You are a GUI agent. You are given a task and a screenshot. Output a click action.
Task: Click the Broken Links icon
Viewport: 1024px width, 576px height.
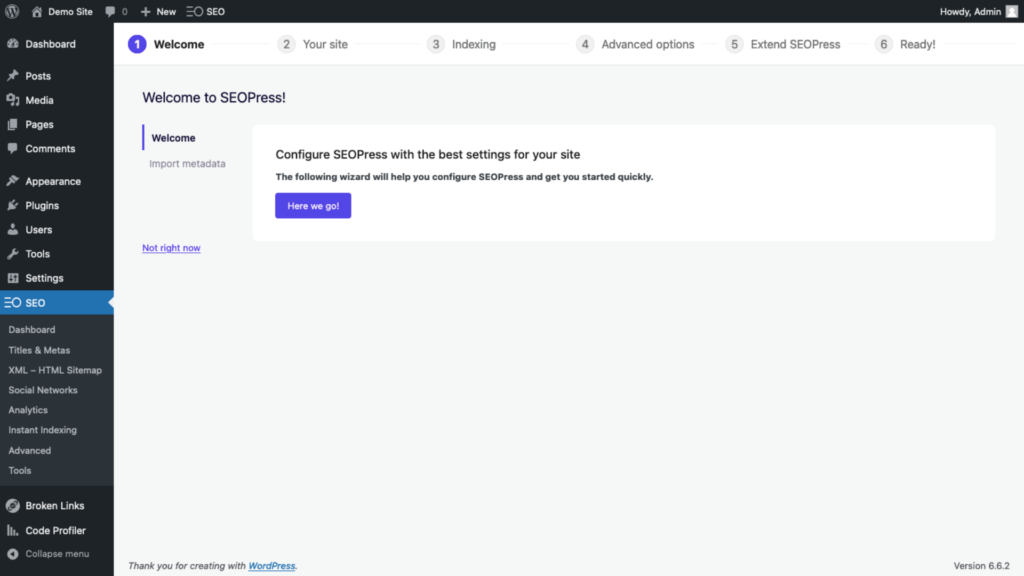click(12, 505)
